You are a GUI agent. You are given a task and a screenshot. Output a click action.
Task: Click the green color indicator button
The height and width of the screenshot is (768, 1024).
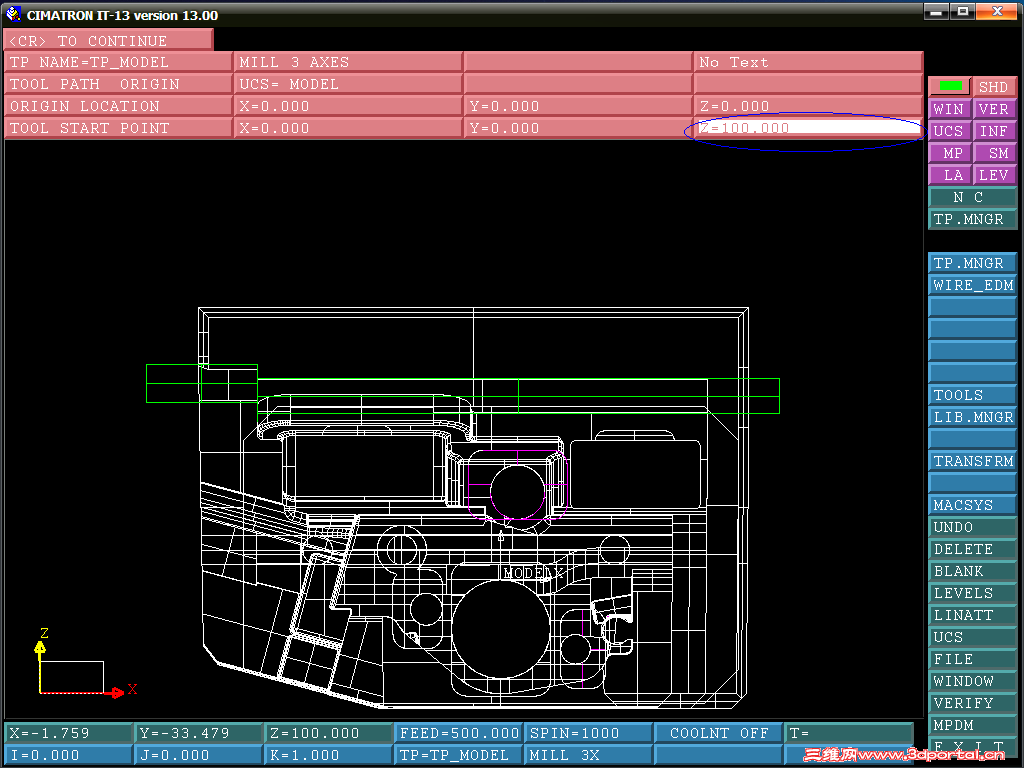tap(950, 87)
